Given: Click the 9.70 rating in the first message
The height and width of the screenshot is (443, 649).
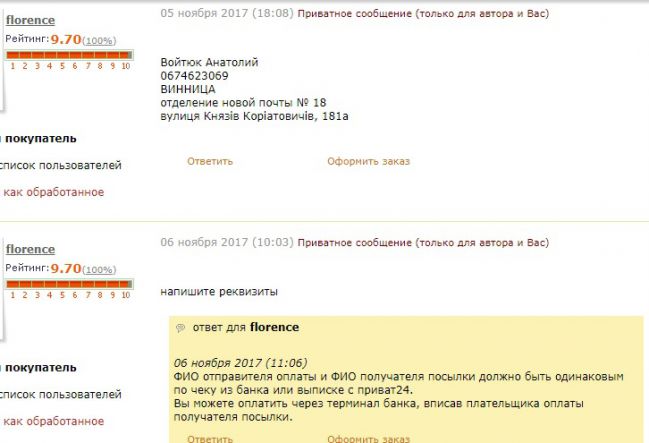Looking at the screenshot, I should [66, 39].
